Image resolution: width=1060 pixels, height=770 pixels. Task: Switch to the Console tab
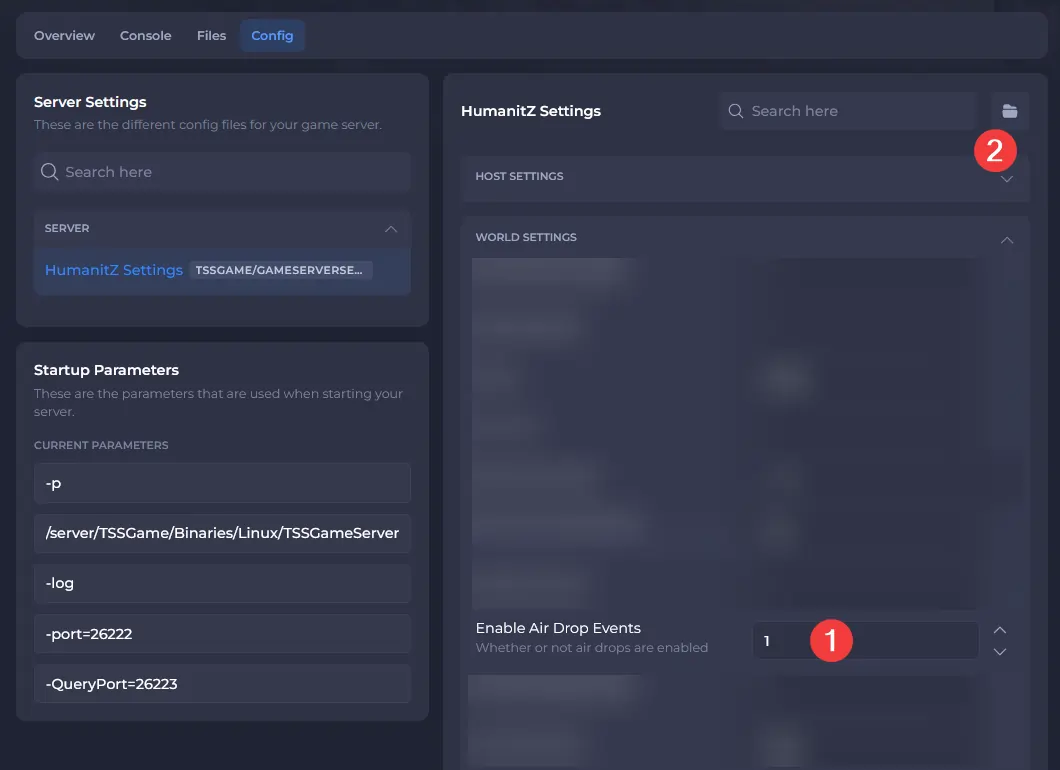point(145,36)
